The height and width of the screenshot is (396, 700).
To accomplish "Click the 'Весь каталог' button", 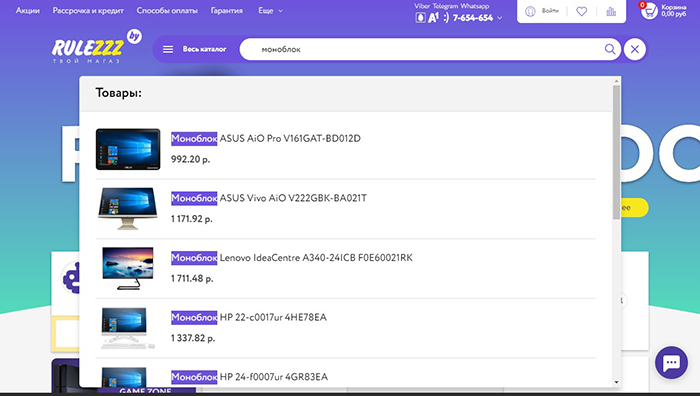I will (x=204, y=49).
